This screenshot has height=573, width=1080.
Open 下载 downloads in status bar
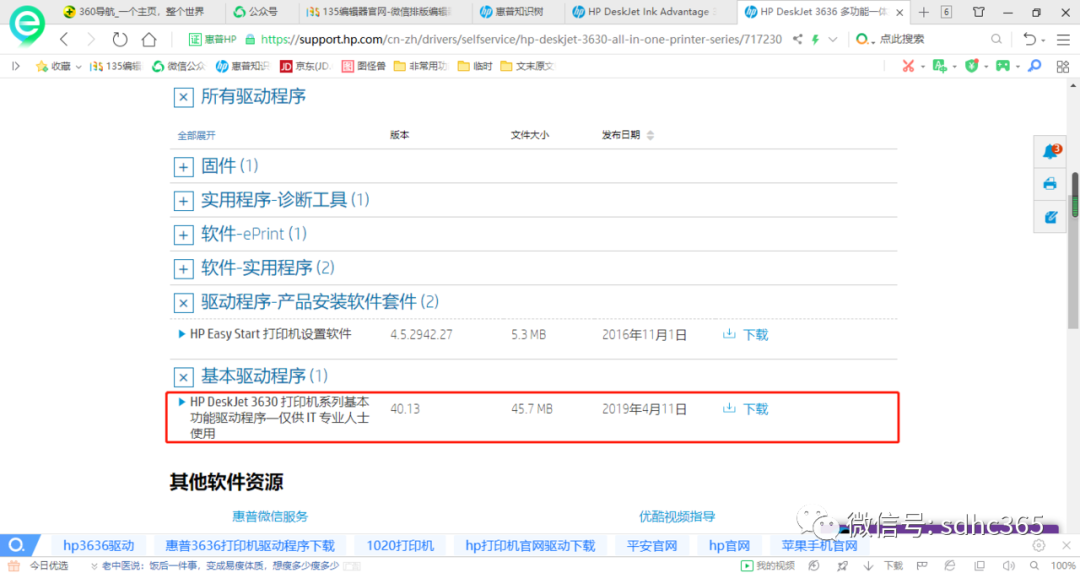[885, 565]
